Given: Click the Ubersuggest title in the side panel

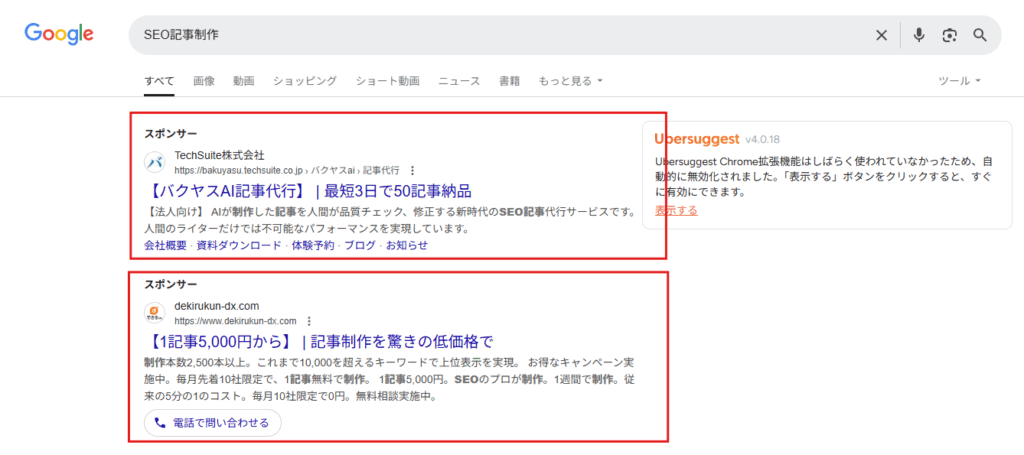Looking at the screenshot, I should coord(697,139).
